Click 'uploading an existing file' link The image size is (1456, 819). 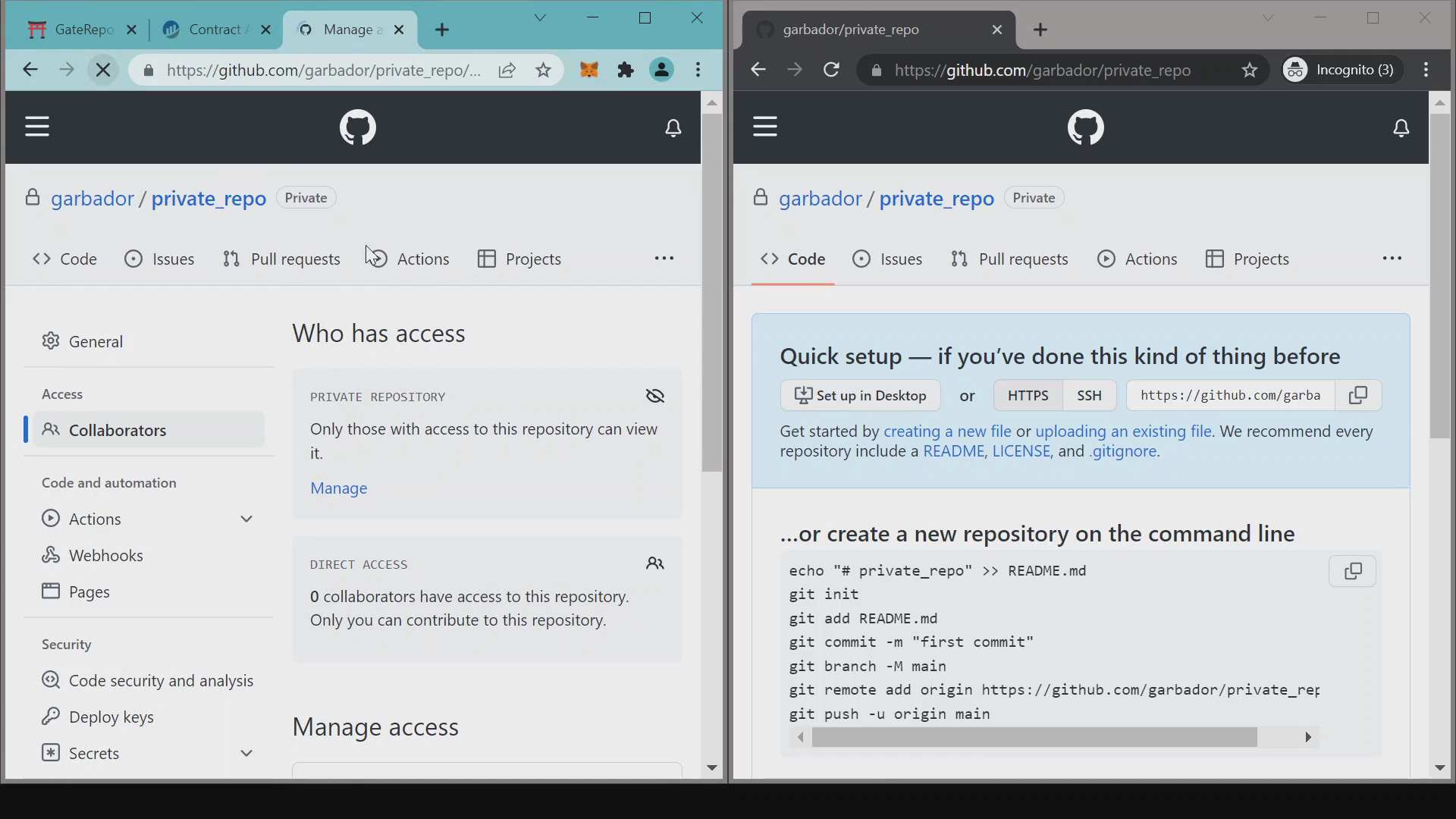(x=1124, y=431)
